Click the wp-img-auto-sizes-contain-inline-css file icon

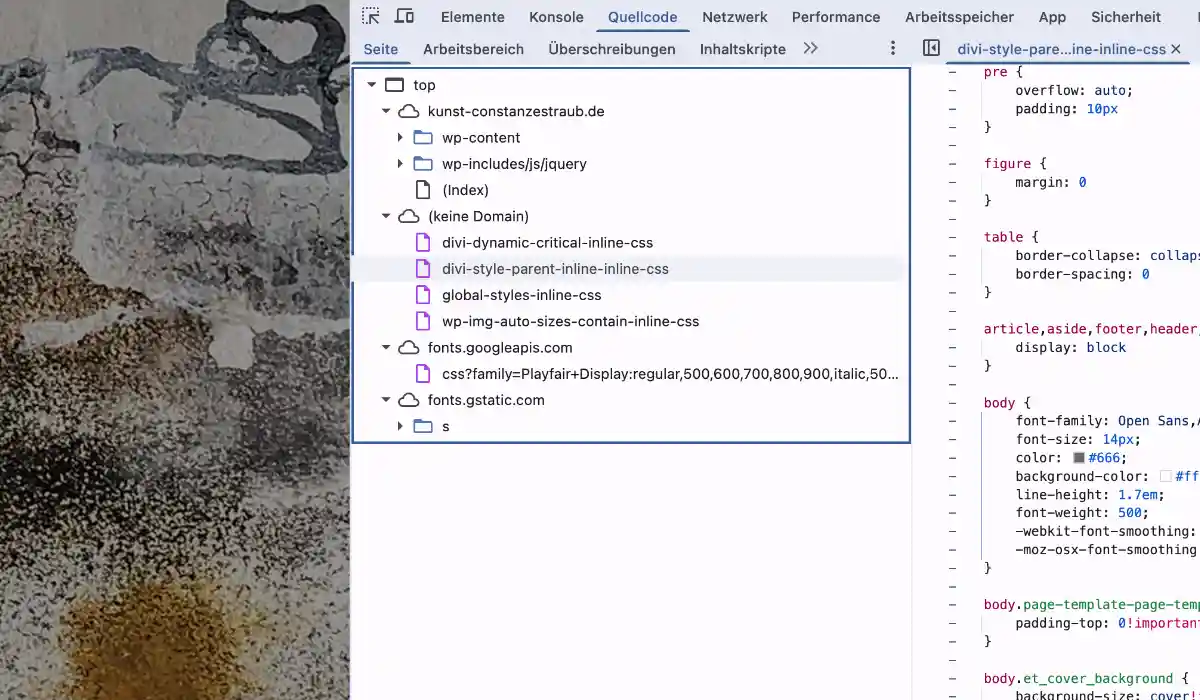point(423,321)
